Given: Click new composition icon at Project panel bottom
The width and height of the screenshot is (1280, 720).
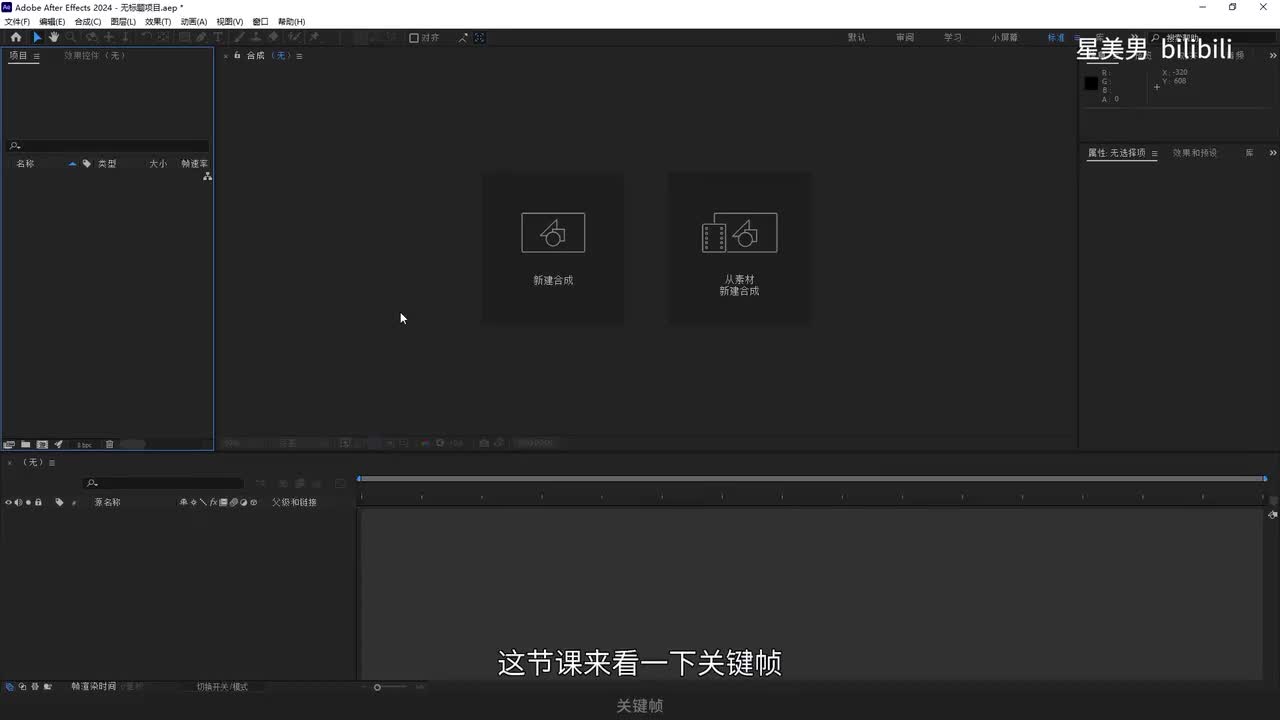Looking at the screenshot, I should click(x=42, y=444).
